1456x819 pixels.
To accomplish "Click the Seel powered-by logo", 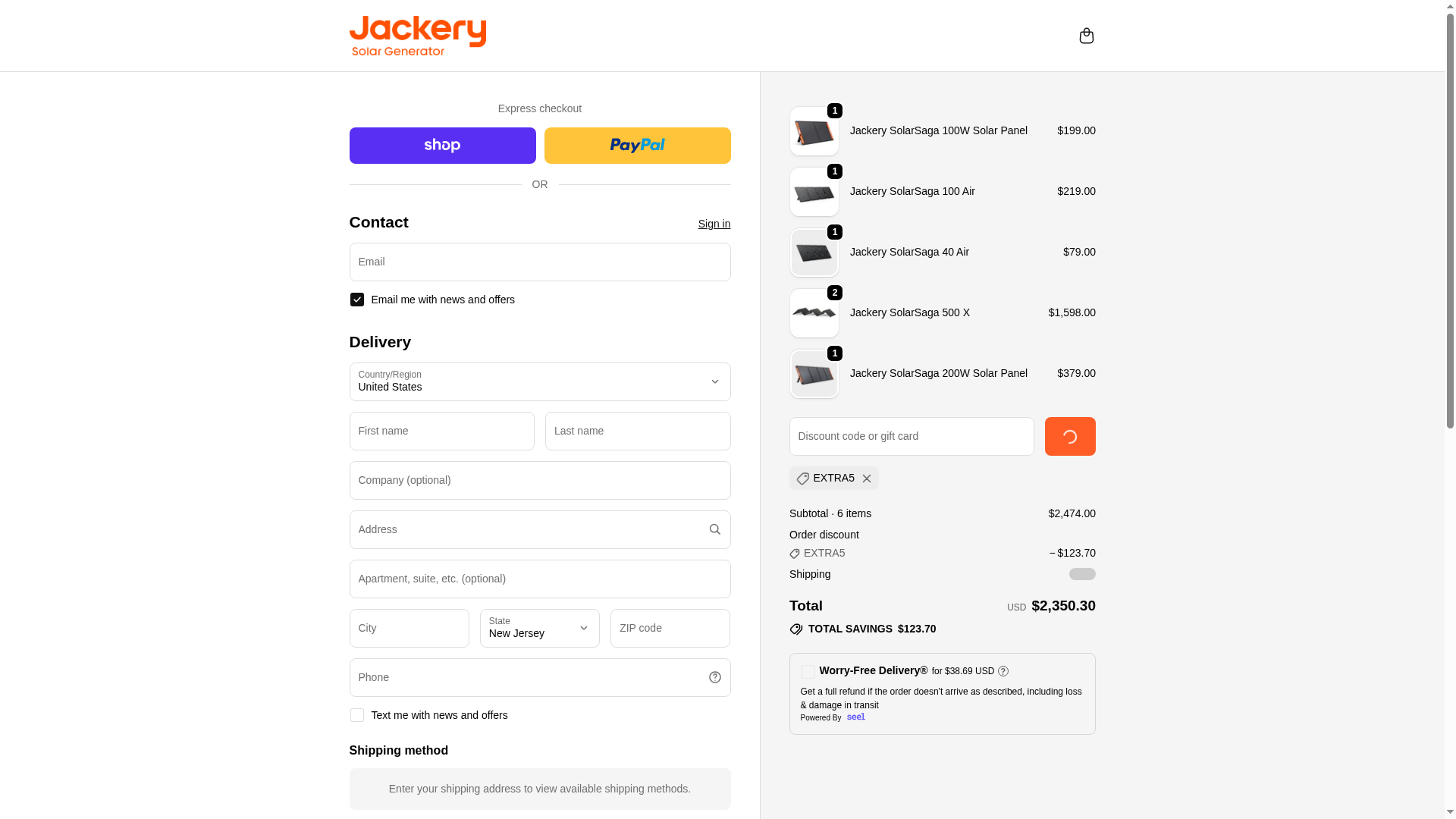I will click(855, 717).
